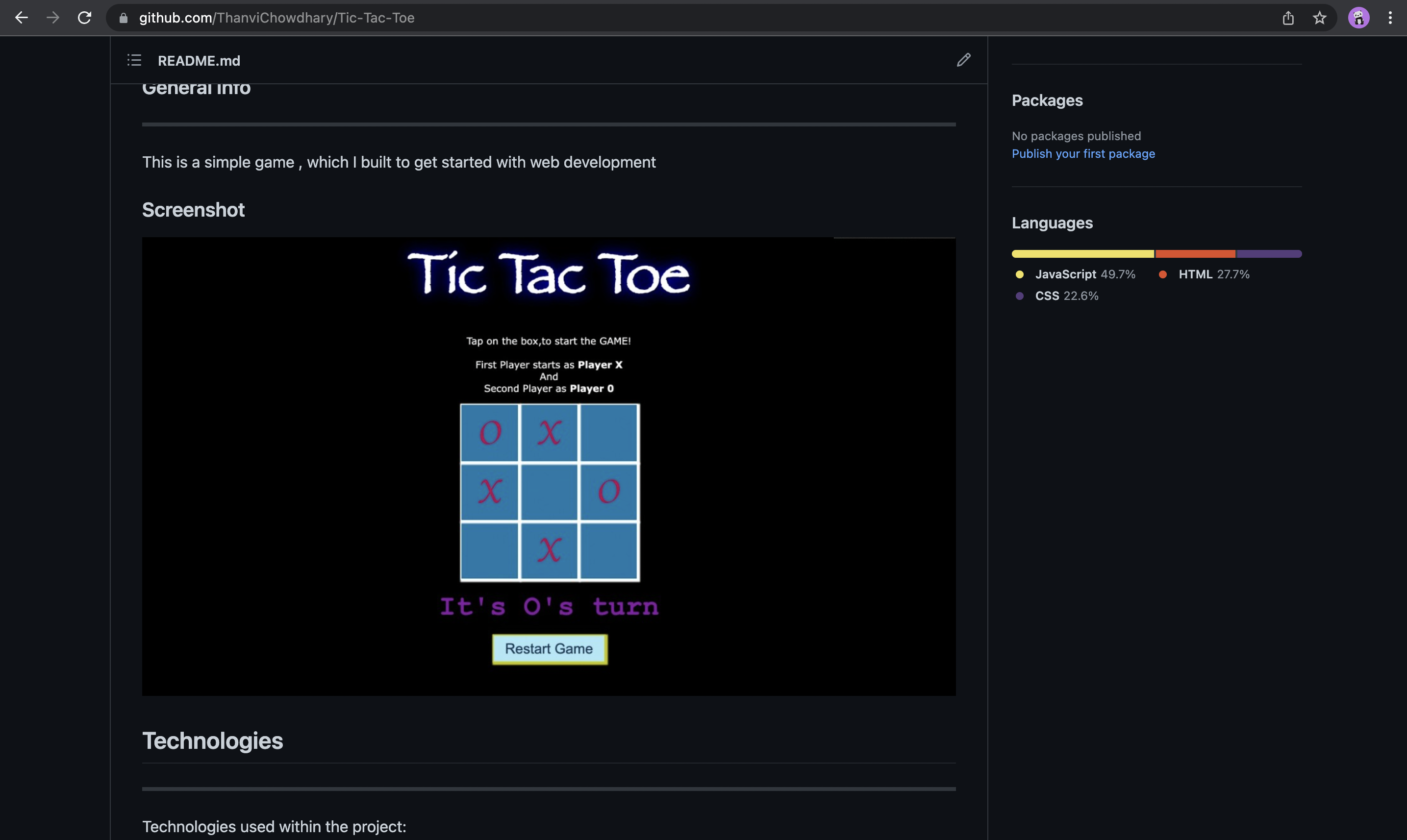The image size is (1407, 840).
Task: Click the HTML language link
Action: click(1195, 274)
